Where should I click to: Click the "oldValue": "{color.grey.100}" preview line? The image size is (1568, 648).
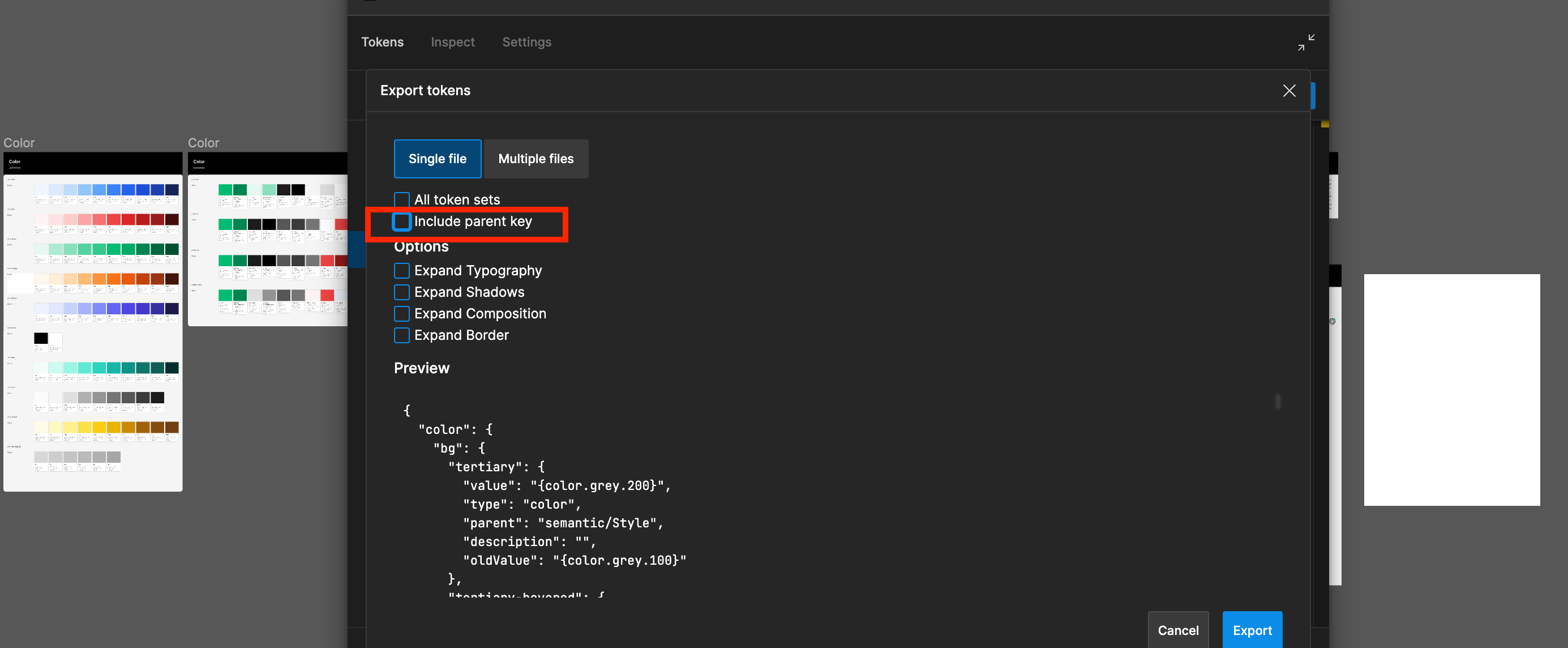pyautogui.click(x=575, y=560)
